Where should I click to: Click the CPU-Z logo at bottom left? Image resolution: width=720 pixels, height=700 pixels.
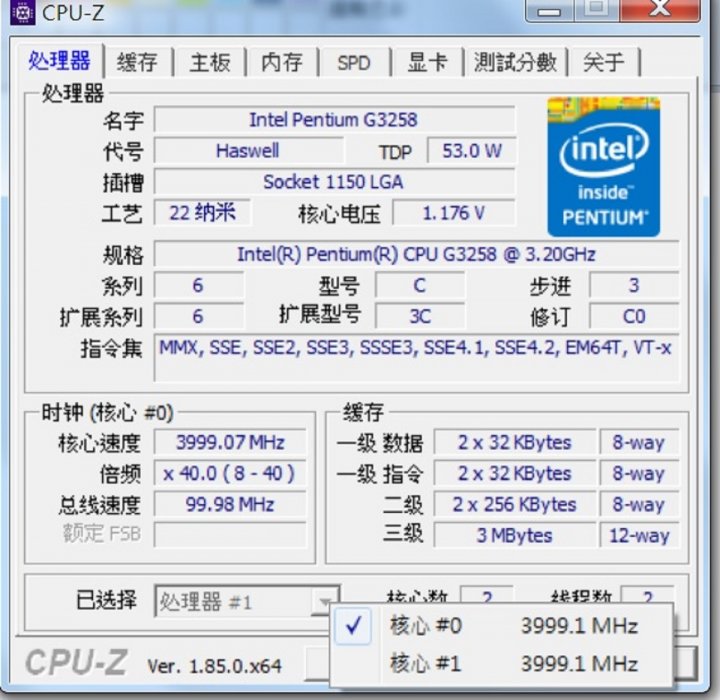(76, 662)
